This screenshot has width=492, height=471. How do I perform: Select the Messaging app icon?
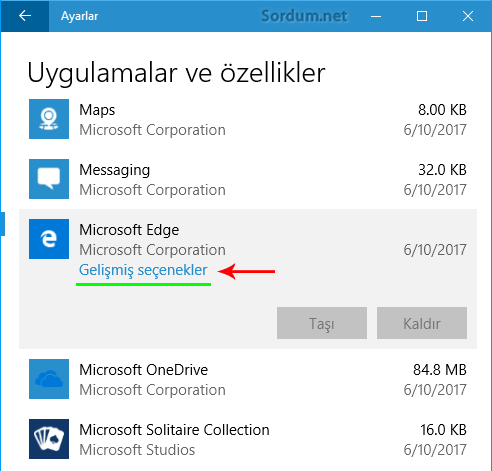49,179
